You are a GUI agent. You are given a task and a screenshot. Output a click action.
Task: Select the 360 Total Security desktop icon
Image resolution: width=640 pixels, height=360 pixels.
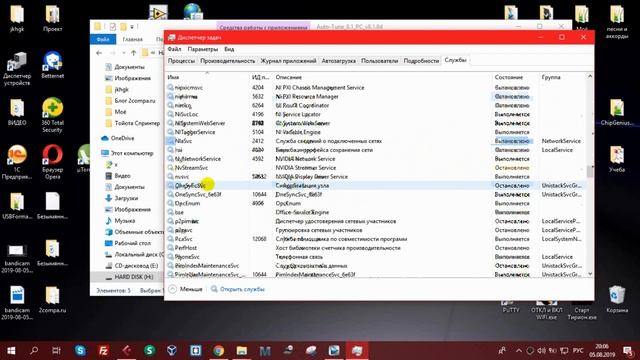tap(52, 115)
